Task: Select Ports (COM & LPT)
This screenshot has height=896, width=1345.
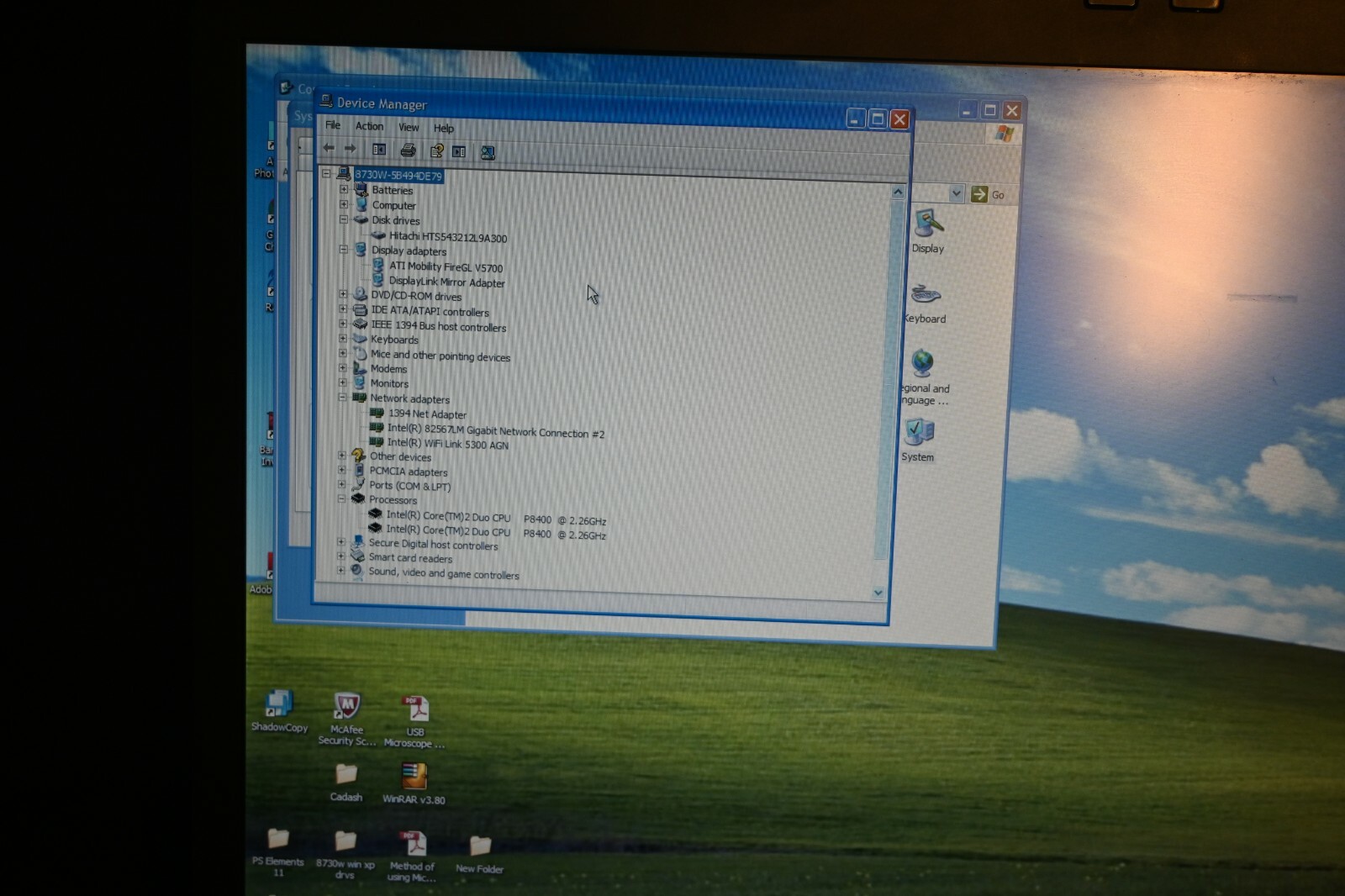Action: pos(409,486)
